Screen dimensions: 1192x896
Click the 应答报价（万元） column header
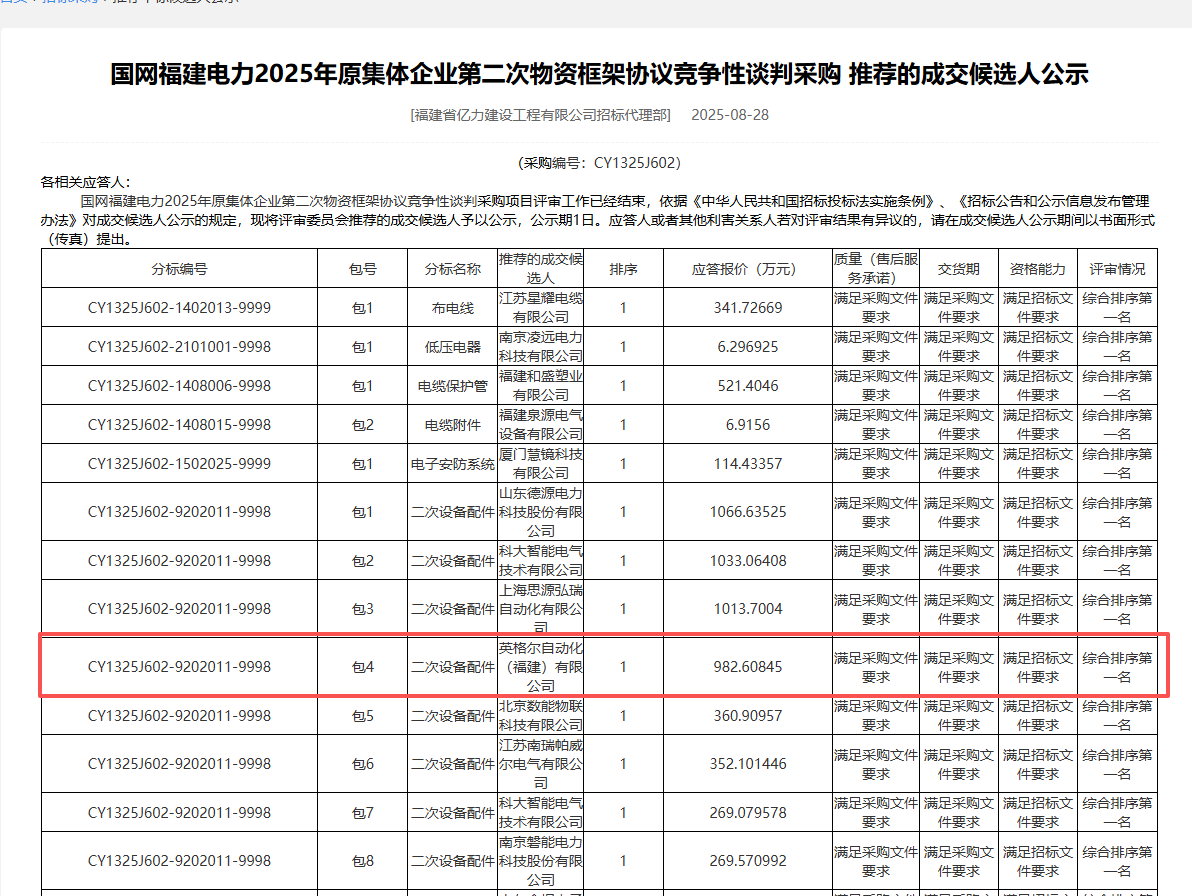748,269
